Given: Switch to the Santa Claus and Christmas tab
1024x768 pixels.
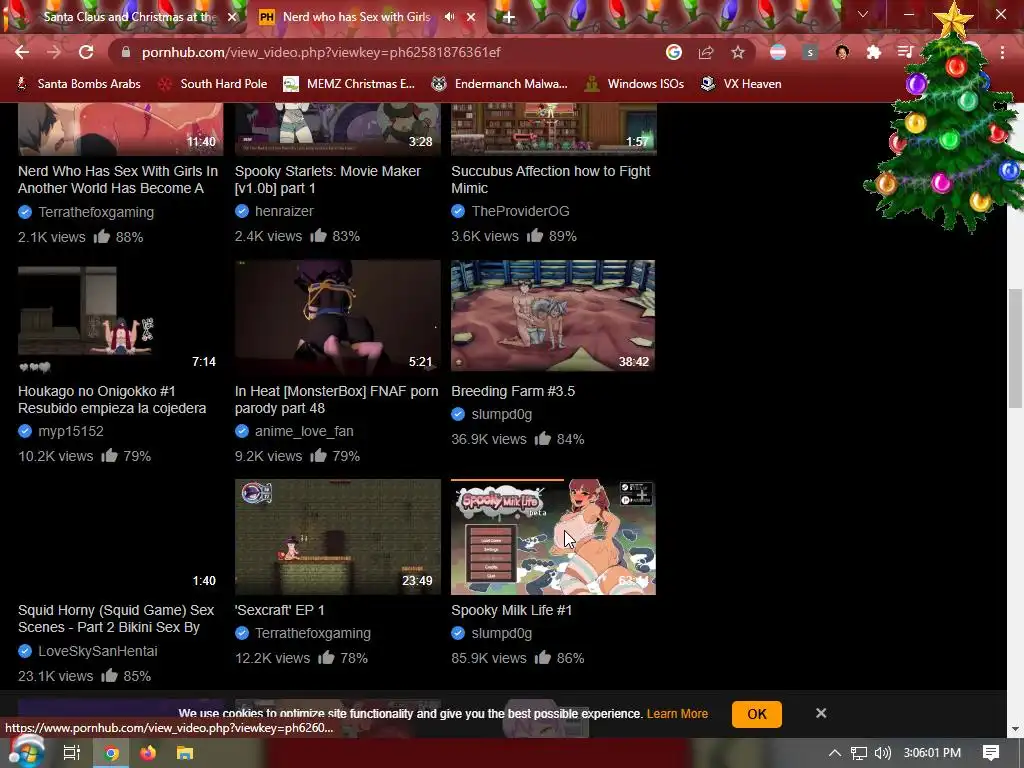Looking at the screenshot, I should 131,17.
